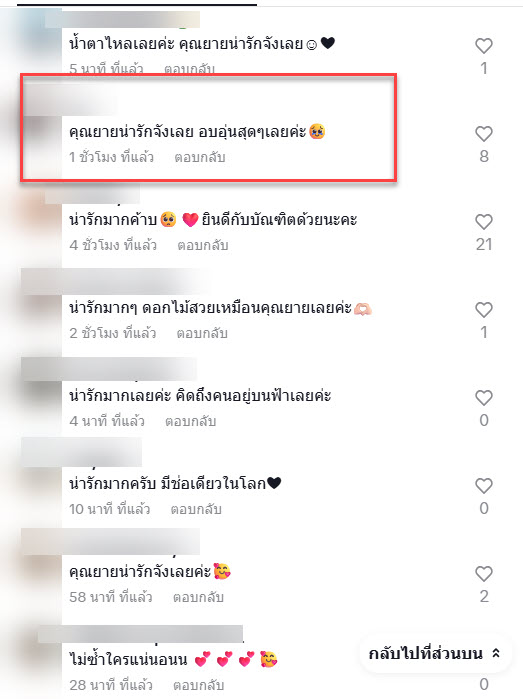The image size is (523, 699).
Task: Reply to the 28 นาที ที่แล้ว comment
Action: click(x=198, y=685)
